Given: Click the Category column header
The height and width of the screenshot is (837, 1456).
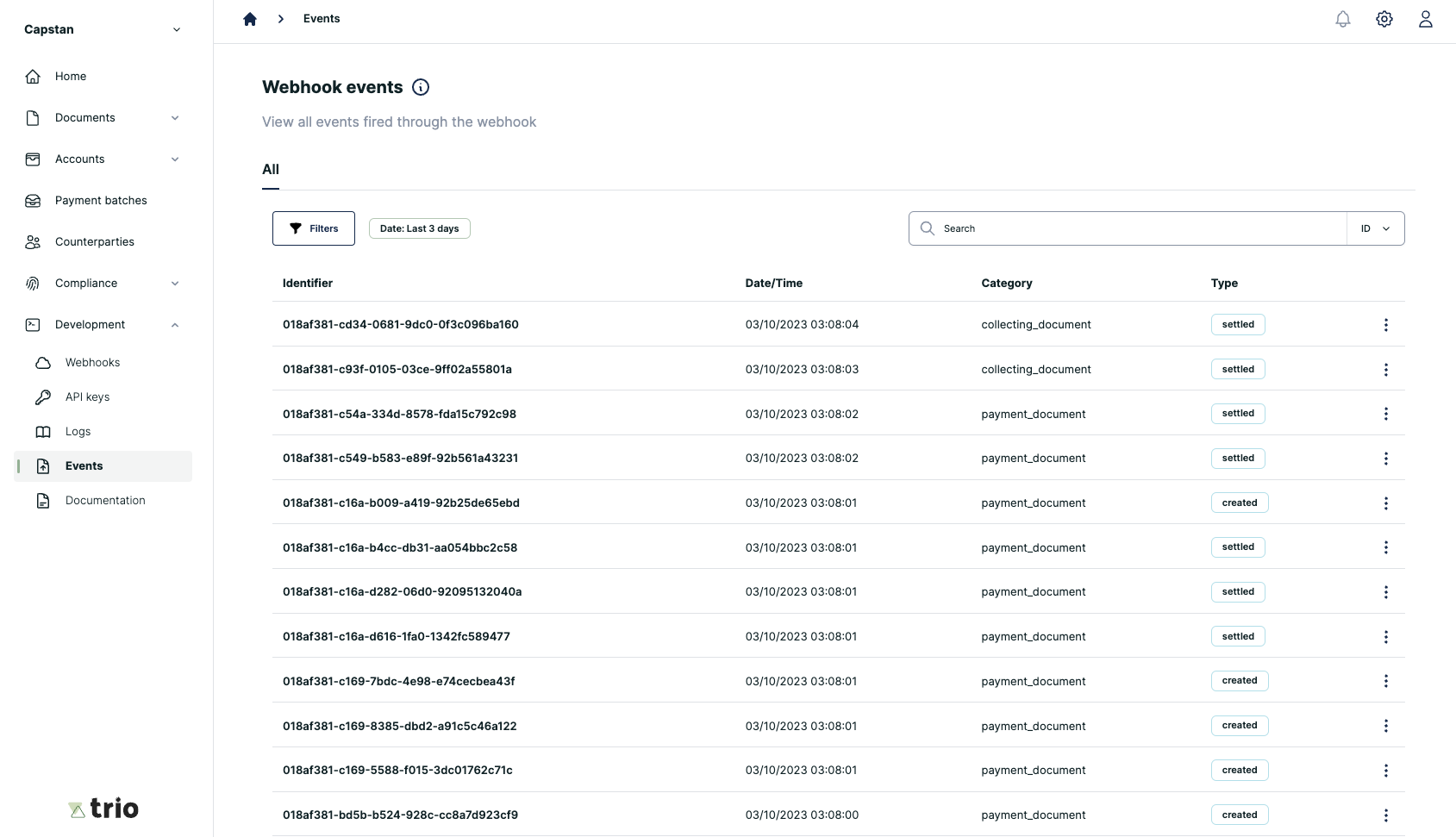Looking at the screenshot, I should click(1007, 284).
